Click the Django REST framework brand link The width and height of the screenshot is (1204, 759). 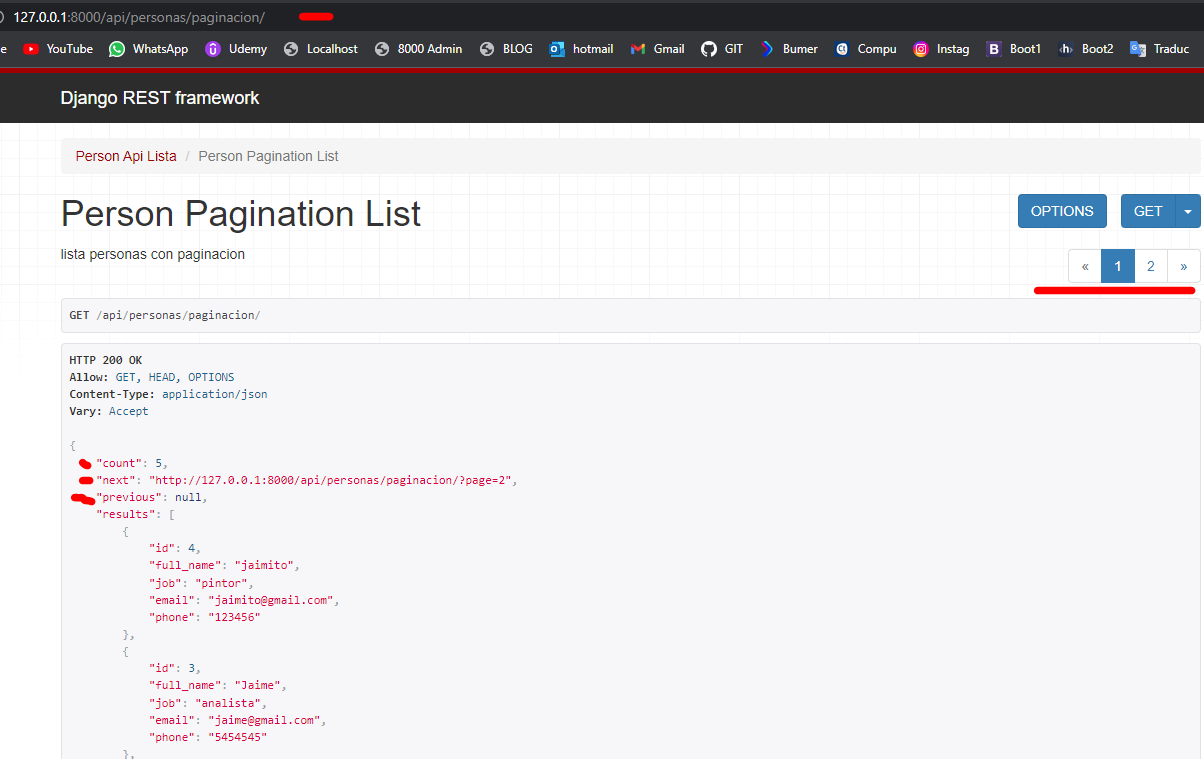(160, 98)
